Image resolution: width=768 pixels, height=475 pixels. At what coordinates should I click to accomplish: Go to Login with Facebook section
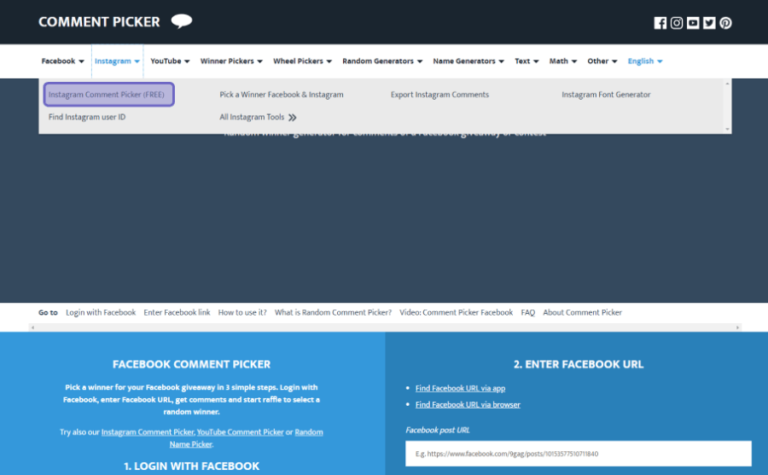[x=100, y=312]
